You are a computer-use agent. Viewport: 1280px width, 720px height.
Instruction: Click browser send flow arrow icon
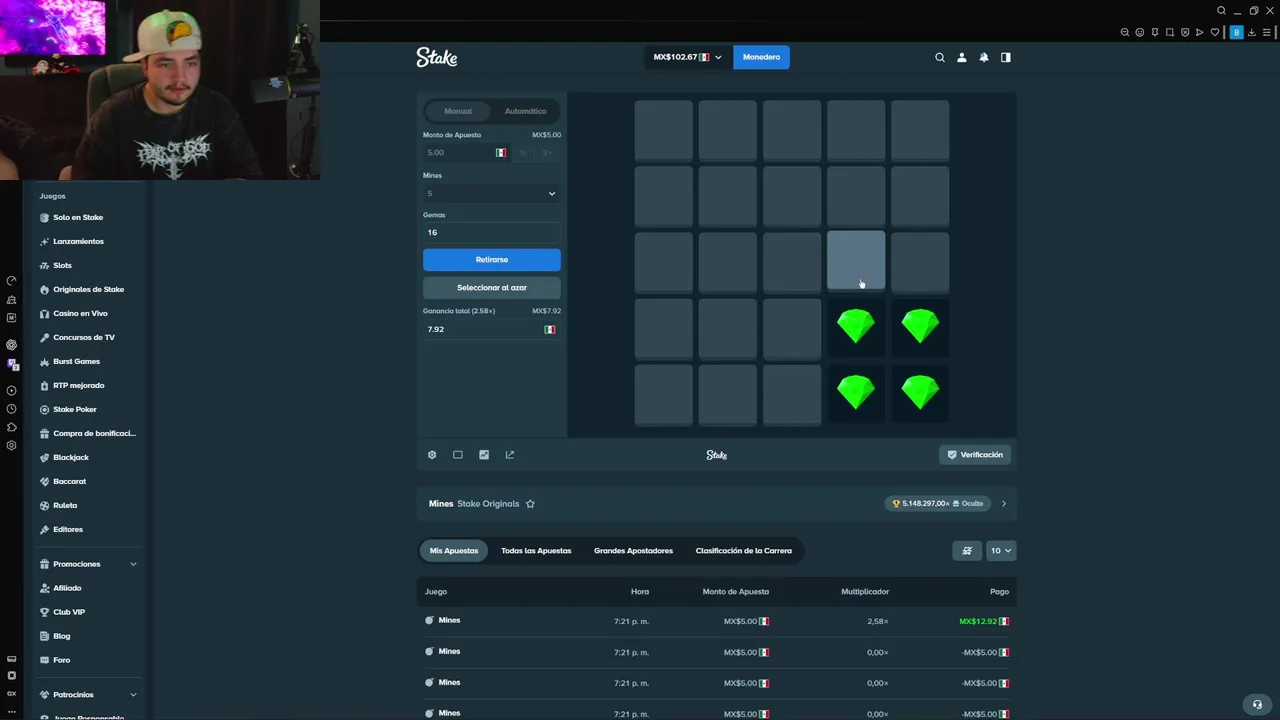[1200, 32]
